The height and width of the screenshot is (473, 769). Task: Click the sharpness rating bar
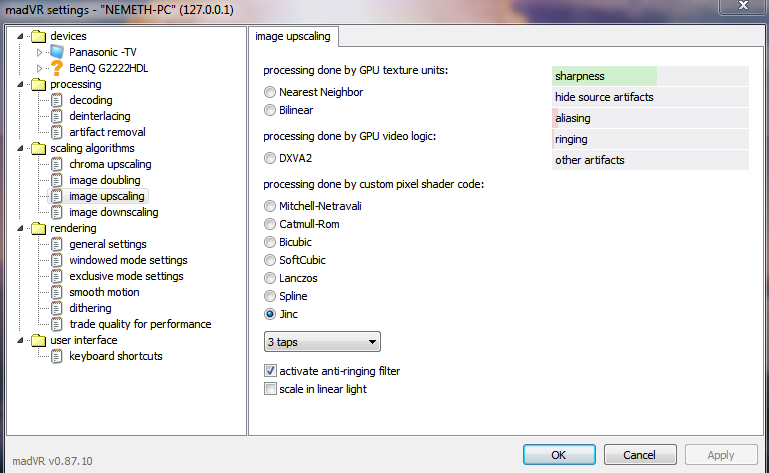(650, 76)
